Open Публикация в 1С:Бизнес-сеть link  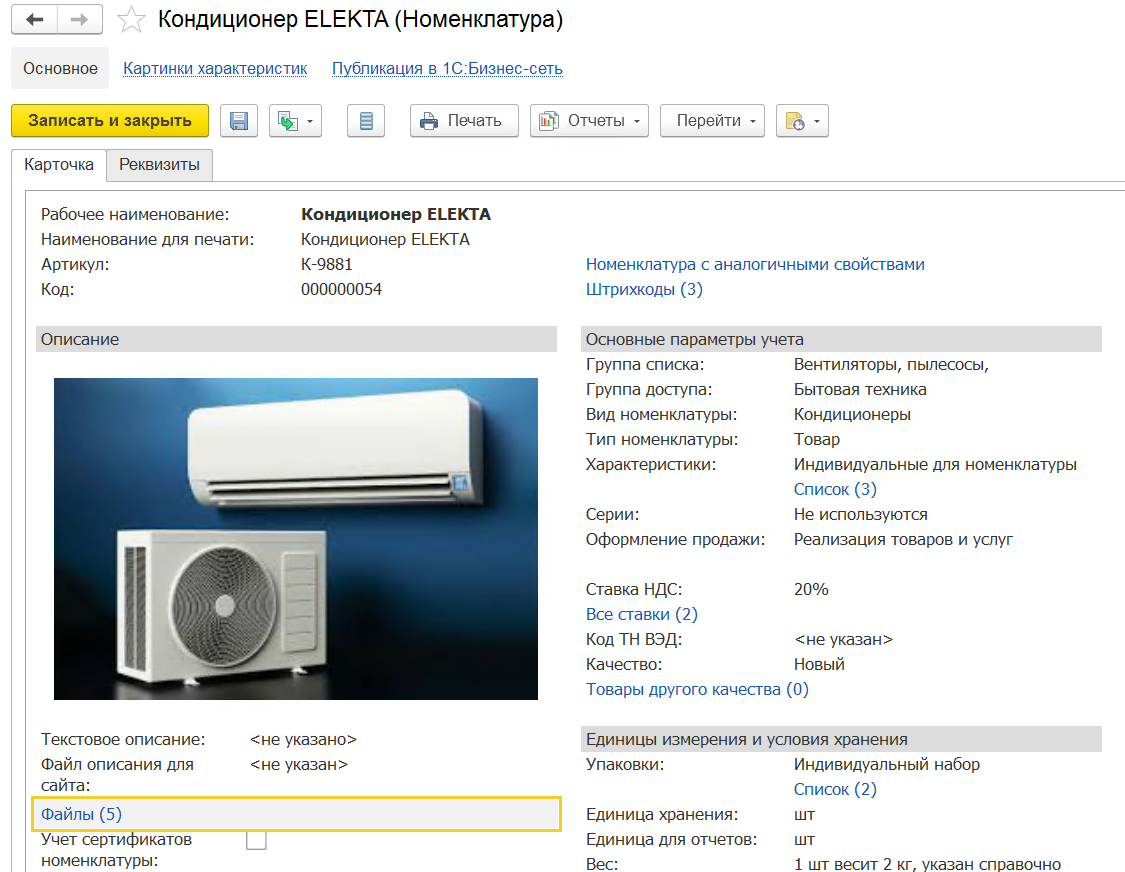point(447,68)
